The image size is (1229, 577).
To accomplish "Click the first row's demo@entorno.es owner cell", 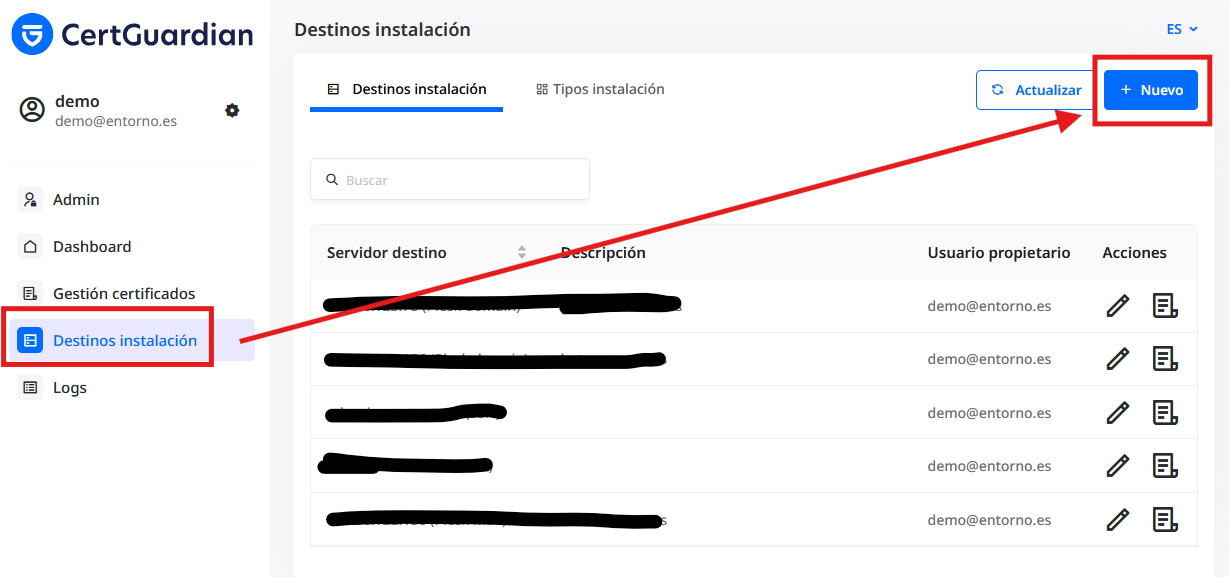I will (989, 306).
